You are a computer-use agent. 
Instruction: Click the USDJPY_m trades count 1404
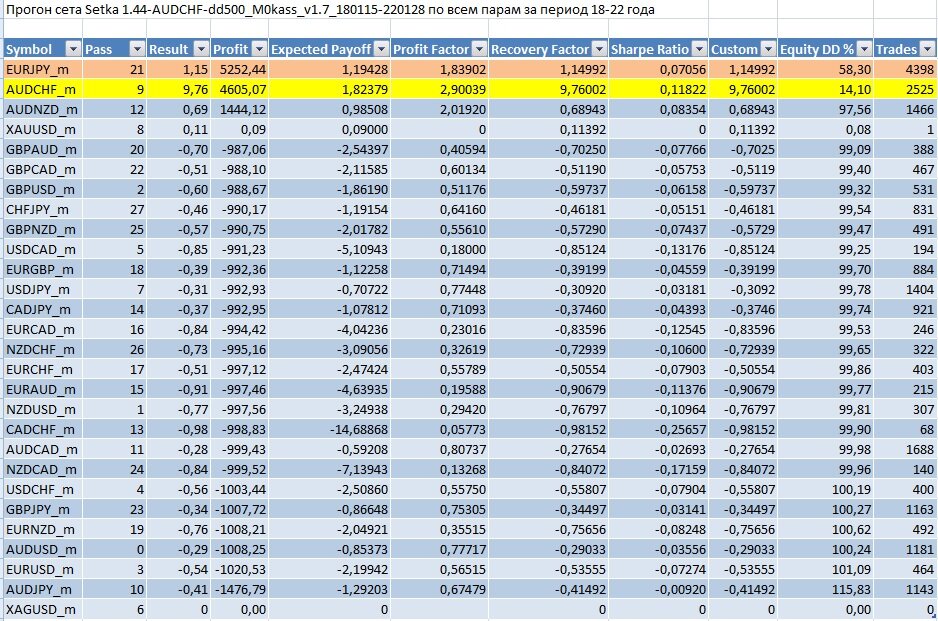click(x=919, y=290)
